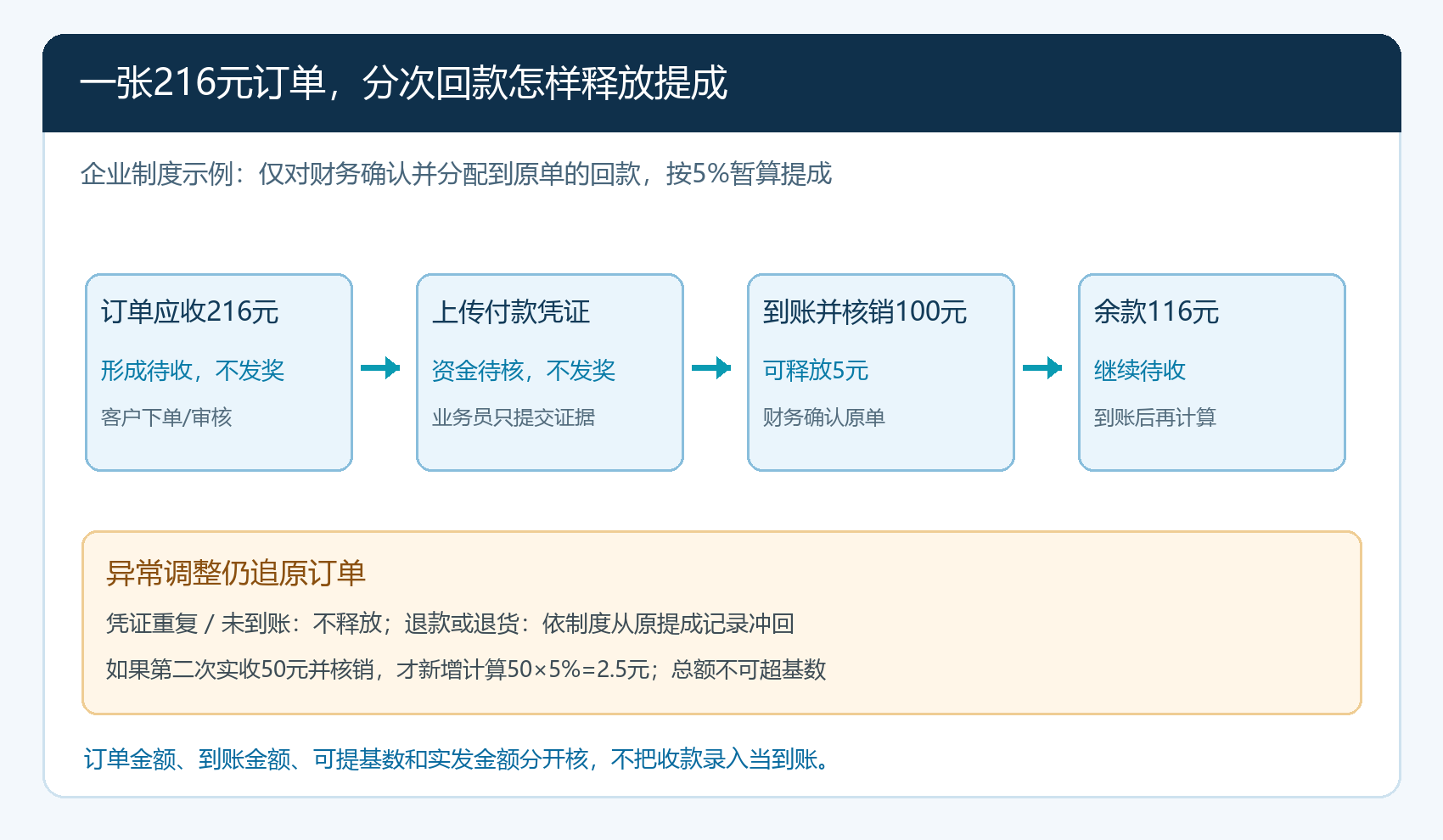The height and width of the screenshot is (840, 1443).
Task: Click the caption 客户下单/审核
Action: [166, 417]
